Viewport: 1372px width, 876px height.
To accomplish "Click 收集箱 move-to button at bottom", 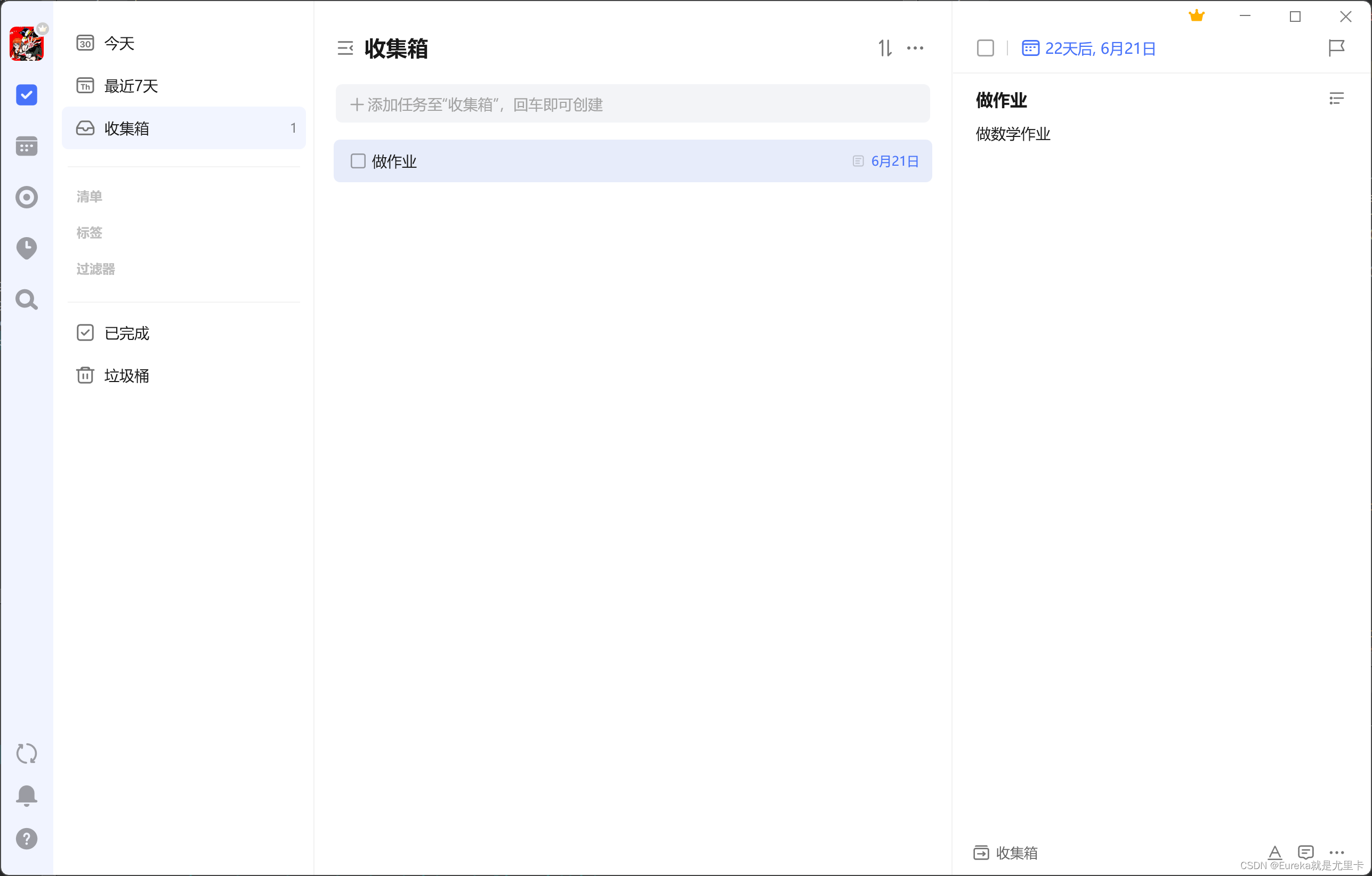I will coord(1006,852).
